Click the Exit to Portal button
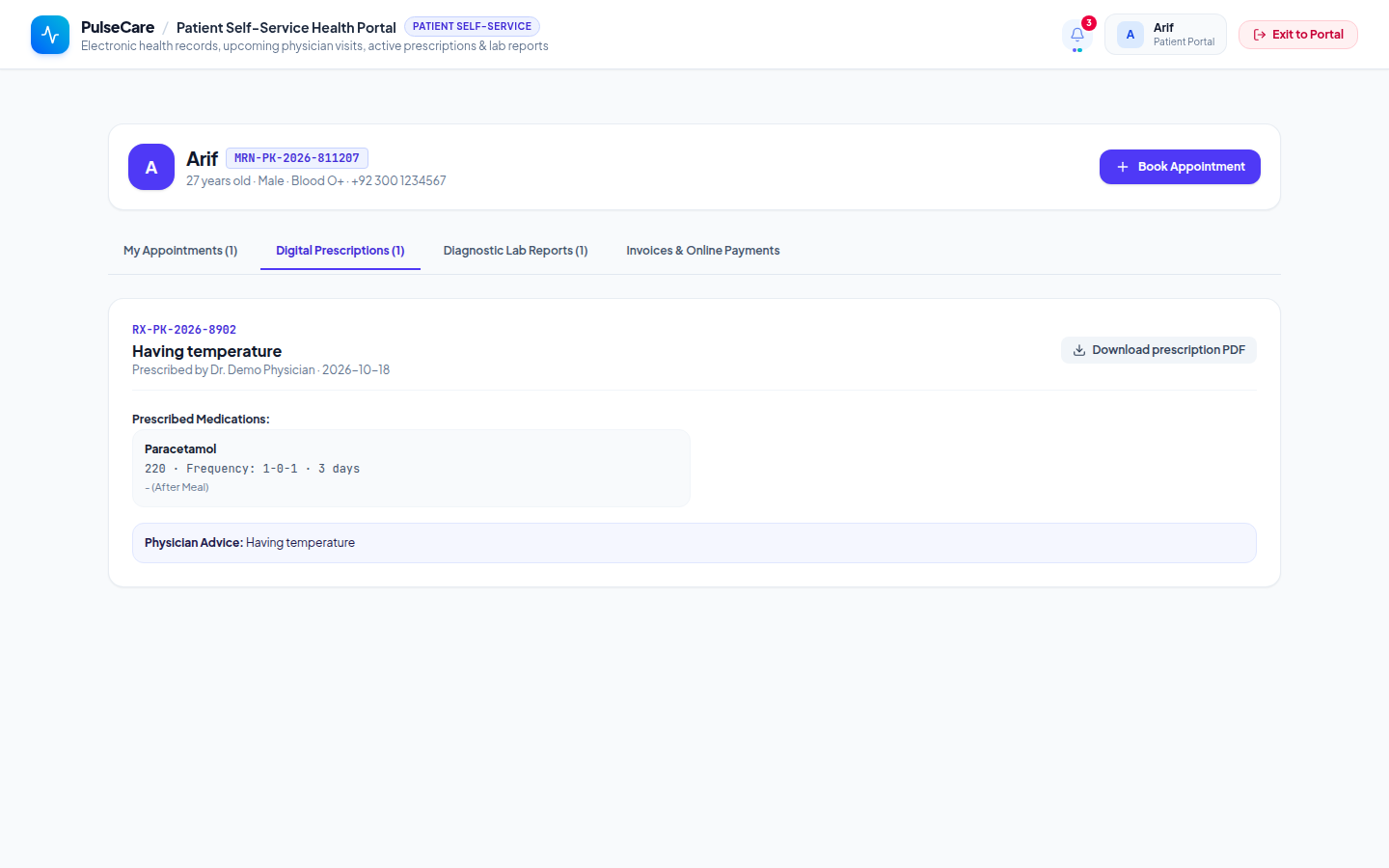This screenshot has height=868, width=1389. [1298, 35]
